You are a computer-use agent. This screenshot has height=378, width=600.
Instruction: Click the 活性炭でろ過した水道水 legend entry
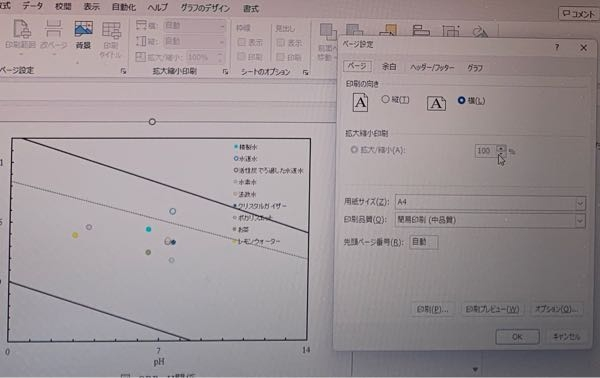tap(268, 171)
